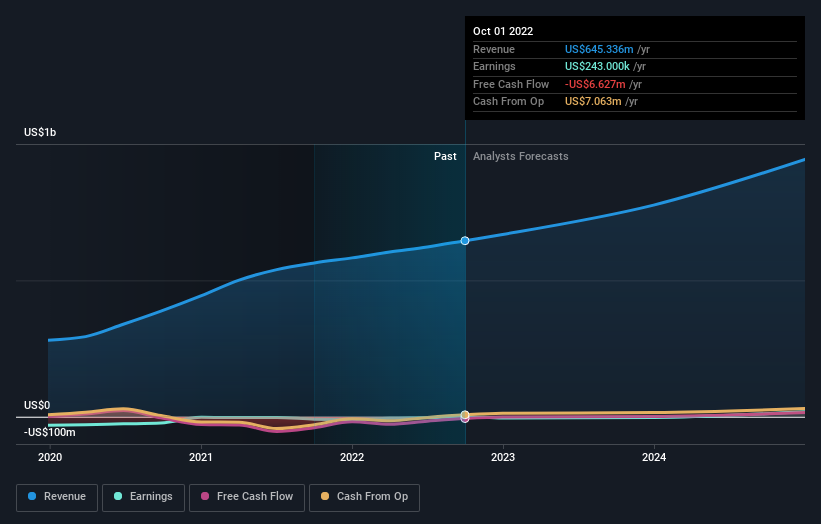Click the US$0 y-axis label
The height and width of the screenshot is (524, 821).
37,405
